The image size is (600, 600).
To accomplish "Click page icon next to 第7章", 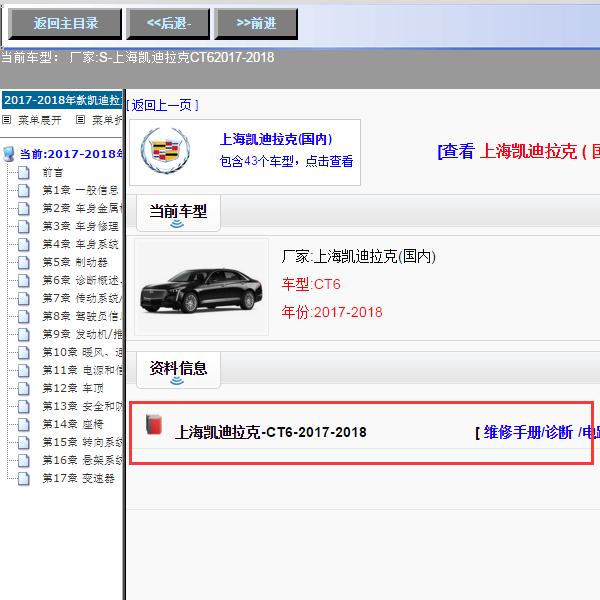I will pyautogui.click(x=24, y=298).
